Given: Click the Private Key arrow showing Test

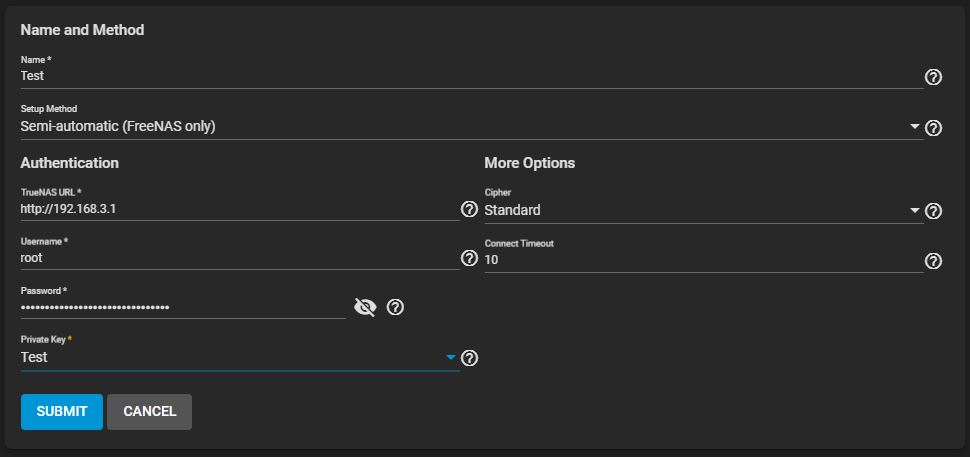Looking at the screenshot, I should click(x=451, y=357).
